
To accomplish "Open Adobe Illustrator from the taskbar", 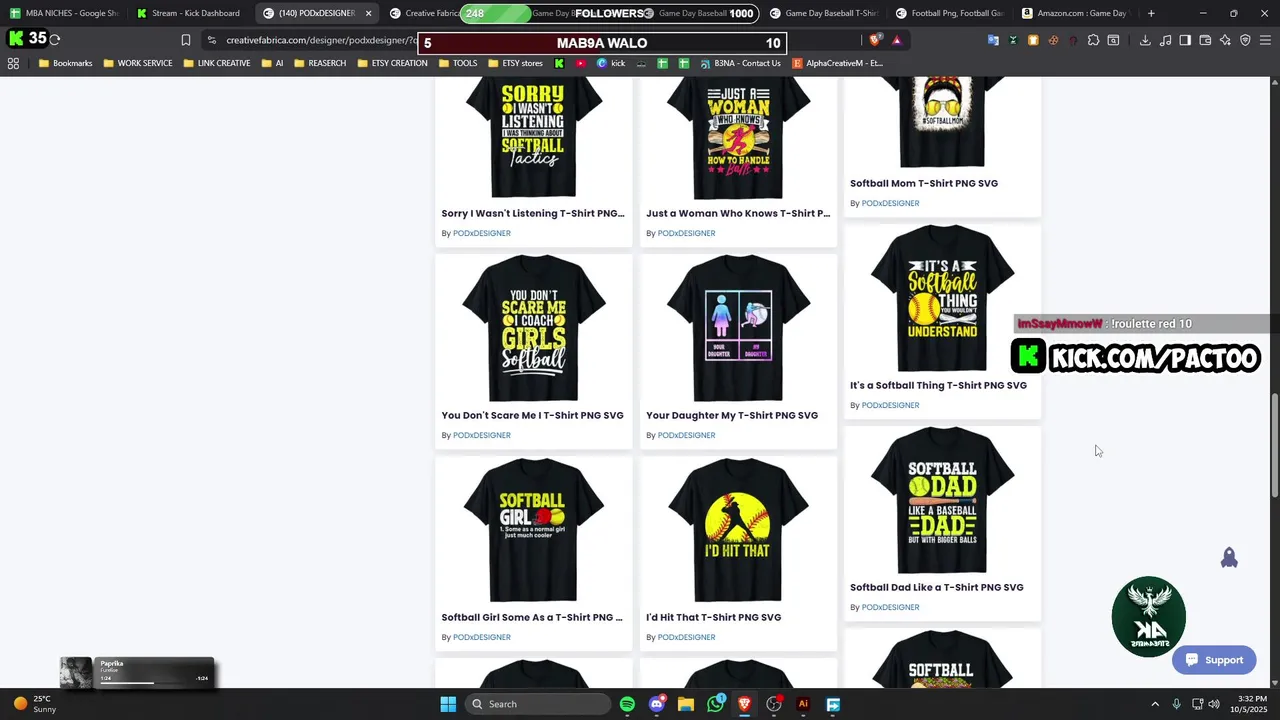I will 803,704.
